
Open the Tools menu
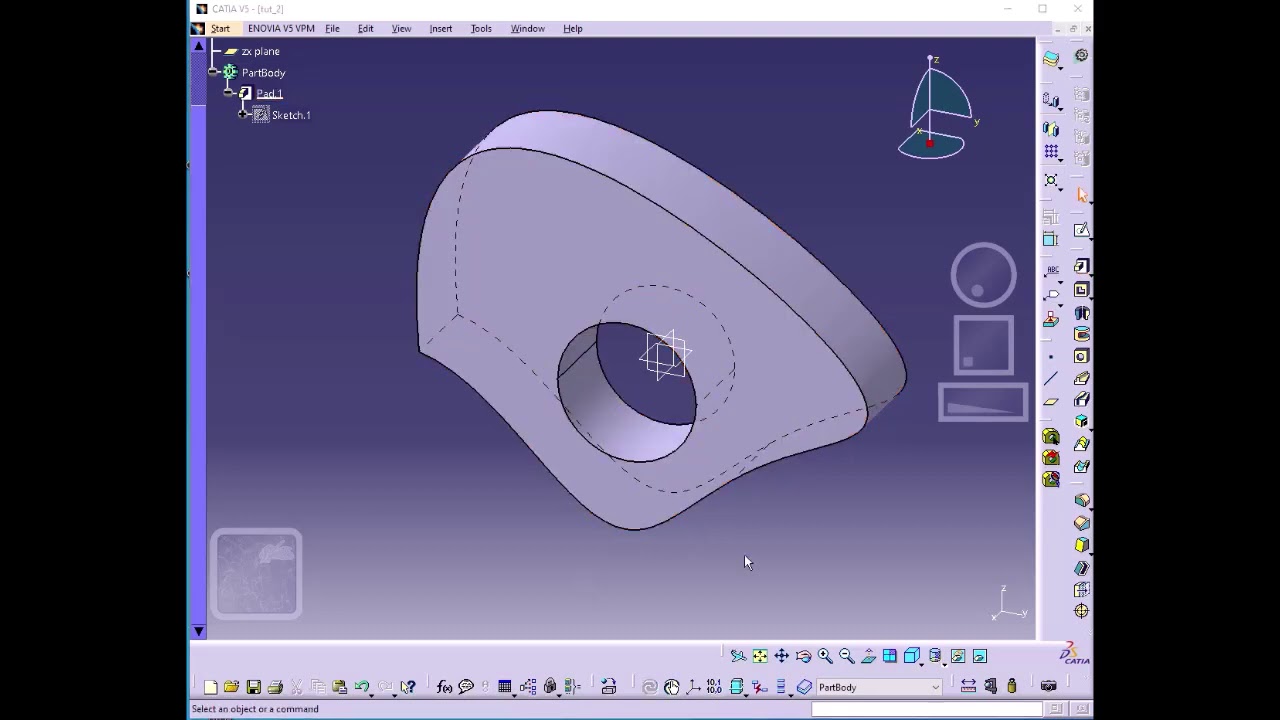481,29
